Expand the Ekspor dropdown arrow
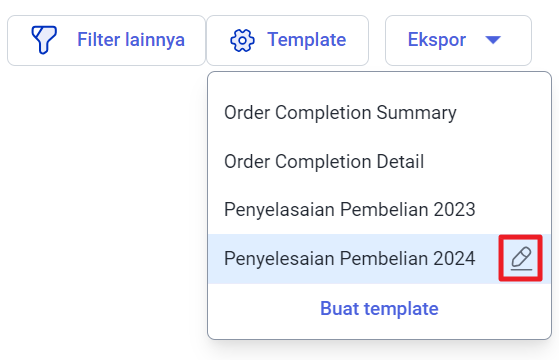Viewport: 559px width, 360px height. click(493, 40)
